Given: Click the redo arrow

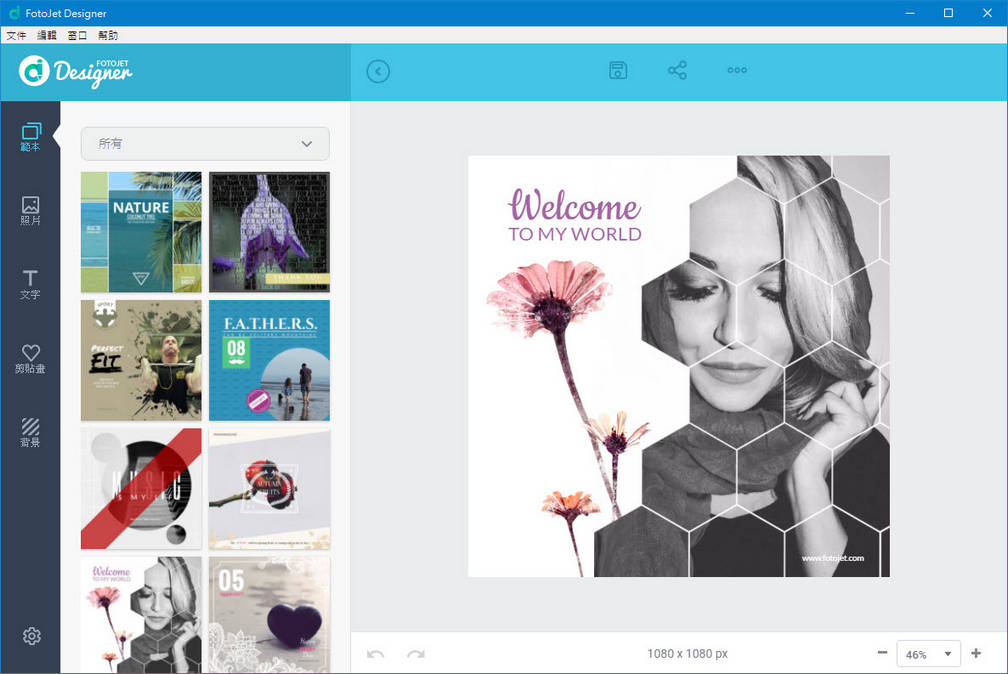Looking at the screenshot, I should [x=415, y=654].
